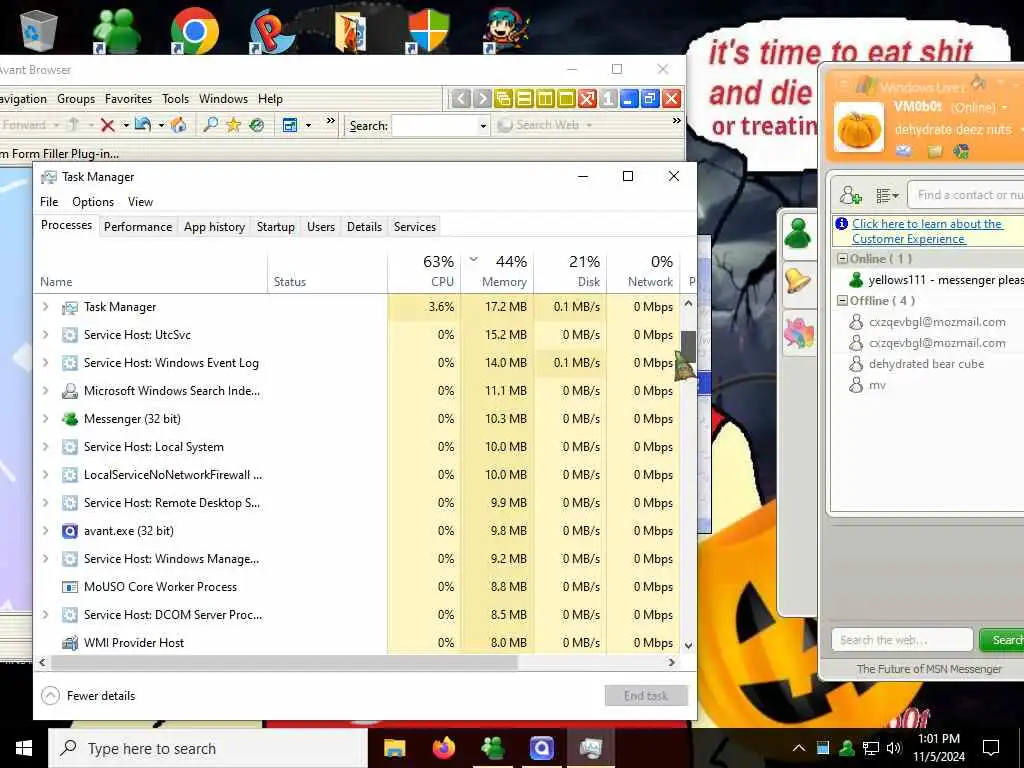The width and height of the screenshot is (1024, 768).
Task: Expand Service Host: UtcSvc row
Action: pyautogui.click(x=45, y=334)
